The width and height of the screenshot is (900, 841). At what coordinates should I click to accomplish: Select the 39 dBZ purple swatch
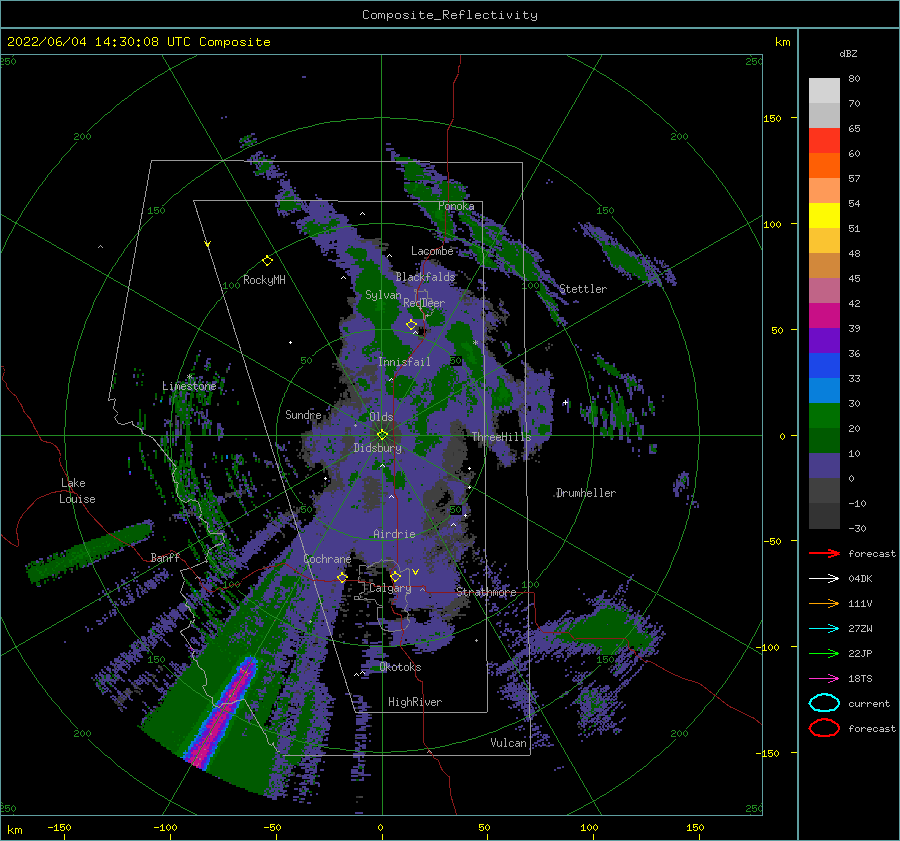pos(824,340)
